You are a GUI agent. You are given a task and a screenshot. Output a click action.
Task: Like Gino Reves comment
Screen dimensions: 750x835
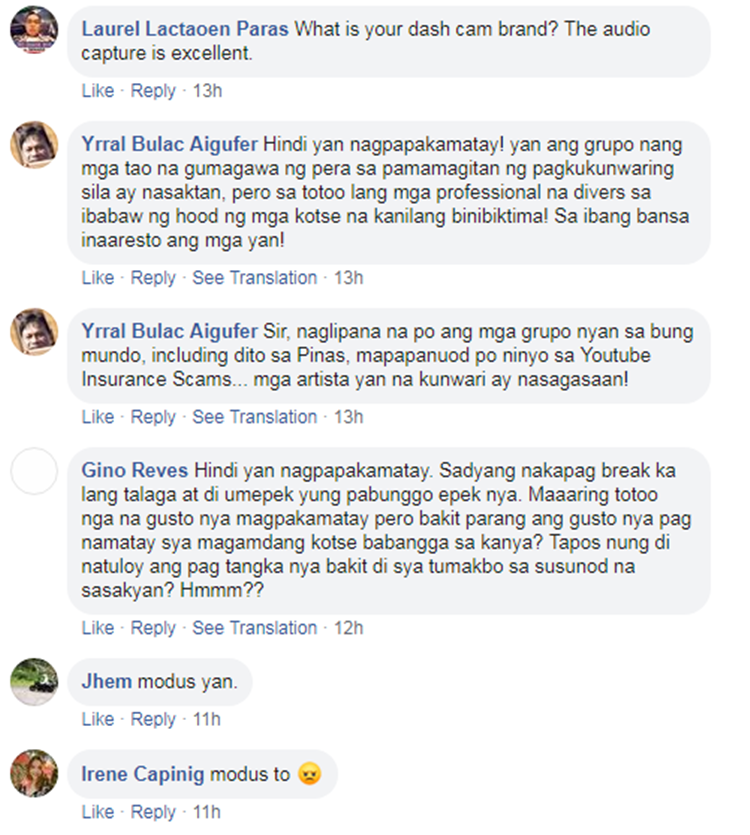tap(97, 628)
